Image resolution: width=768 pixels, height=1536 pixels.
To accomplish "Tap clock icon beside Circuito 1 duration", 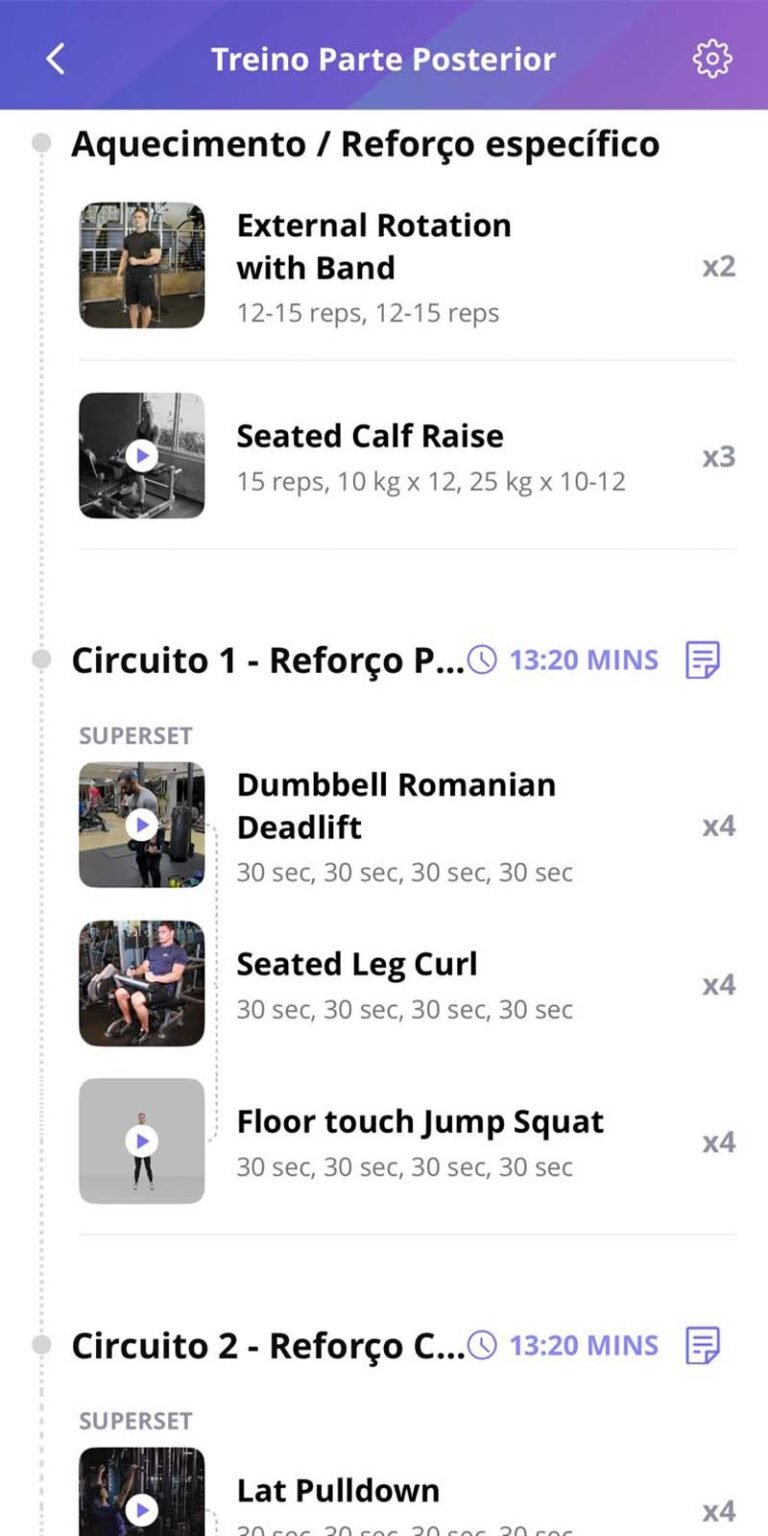I will click(482, 660).
